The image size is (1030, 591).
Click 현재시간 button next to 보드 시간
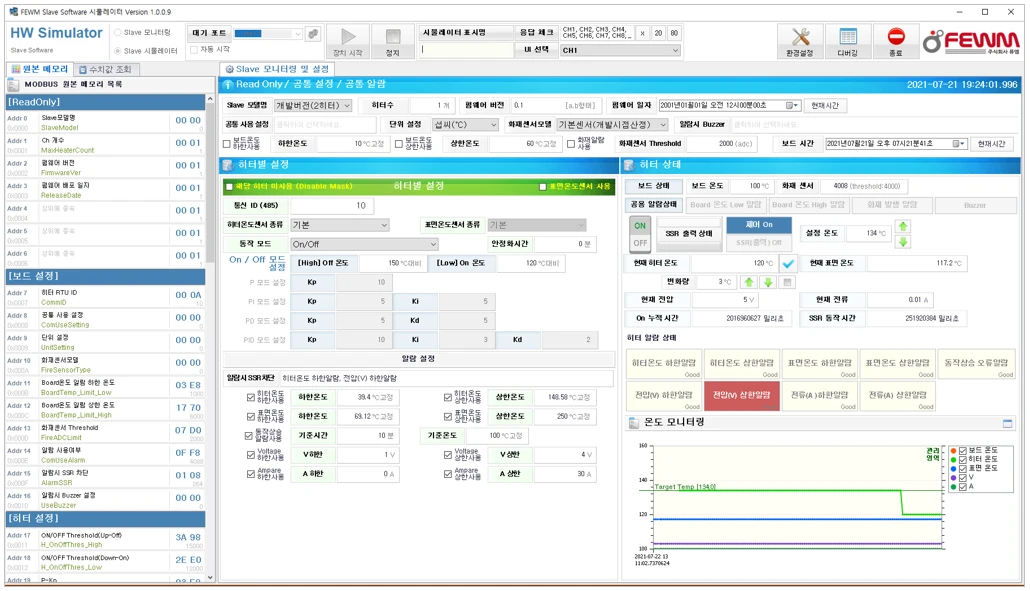[x=991, y=144]
